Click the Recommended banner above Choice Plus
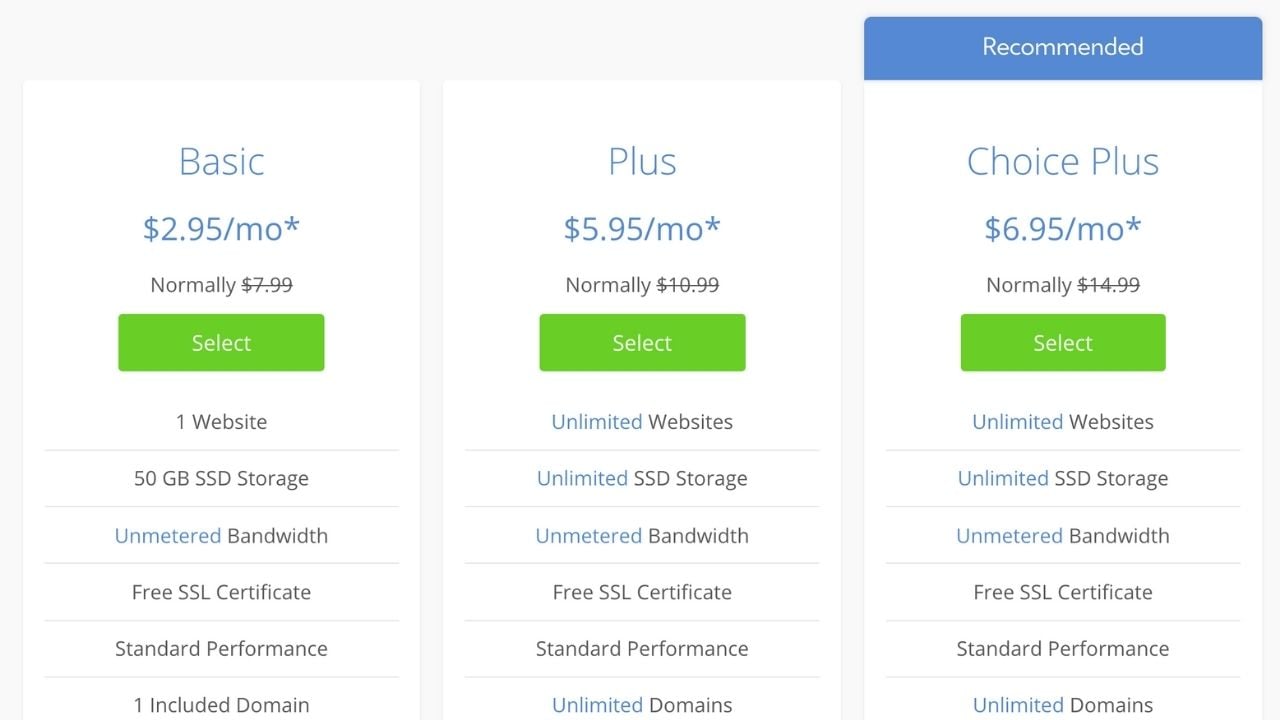Viewport: 1280px width, 720px height. coord(1063,47)
